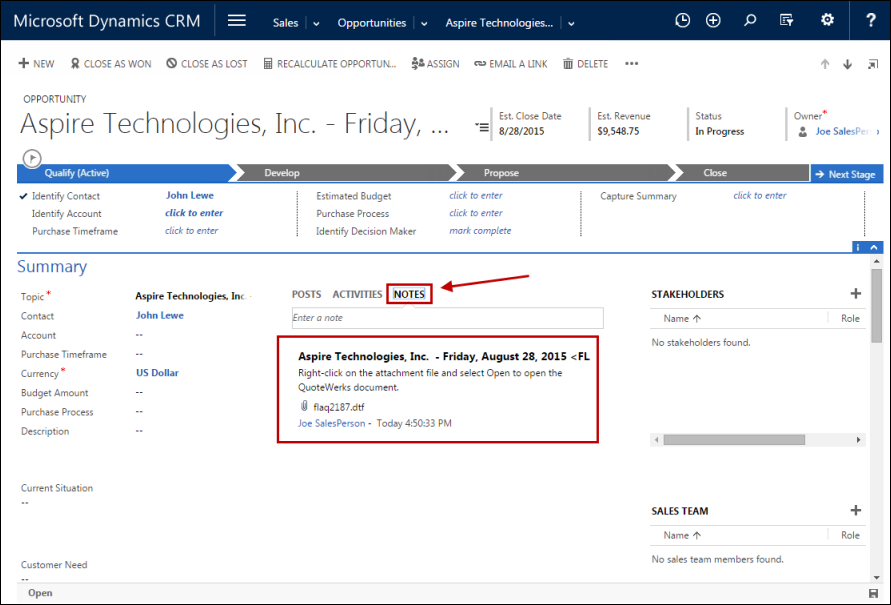This screenshot has width=891, height=605.
Task: Add a sales team member plus icon
Action: pos(855,511)
